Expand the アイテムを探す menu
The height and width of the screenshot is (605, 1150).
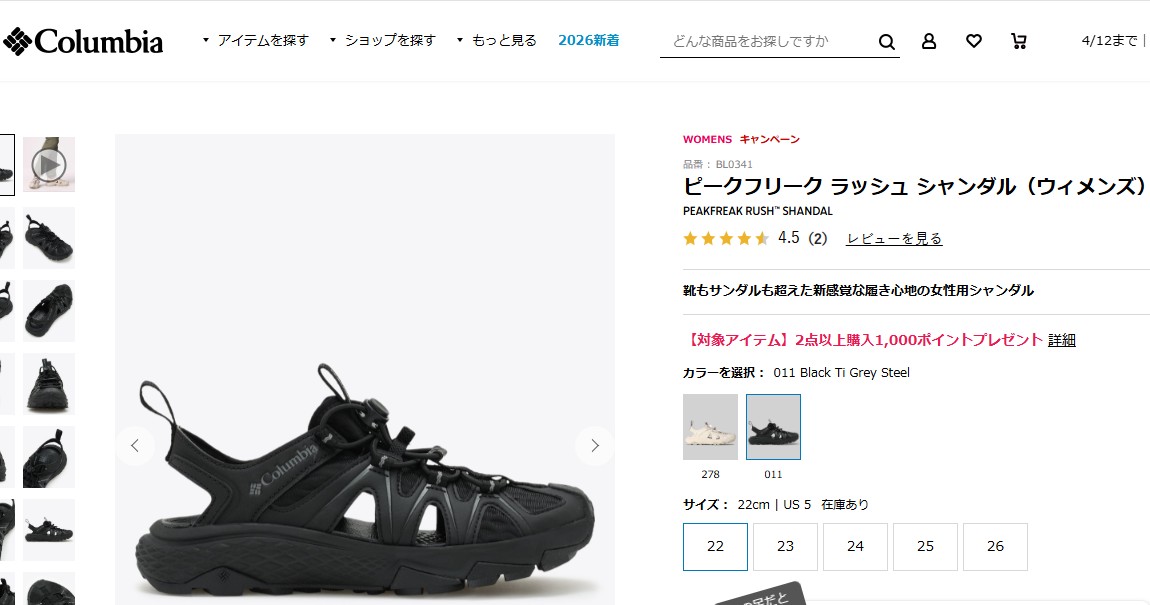tap(256, 40)
